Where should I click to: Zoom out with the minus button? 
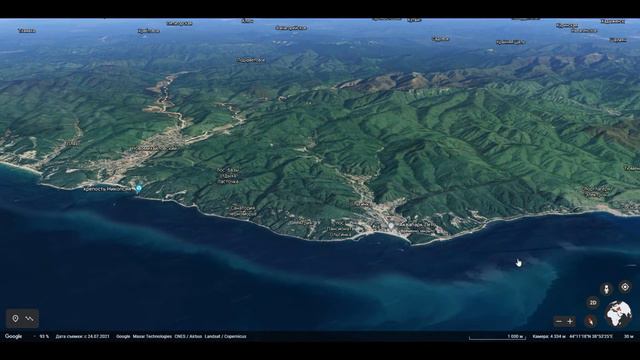[559, 322]
